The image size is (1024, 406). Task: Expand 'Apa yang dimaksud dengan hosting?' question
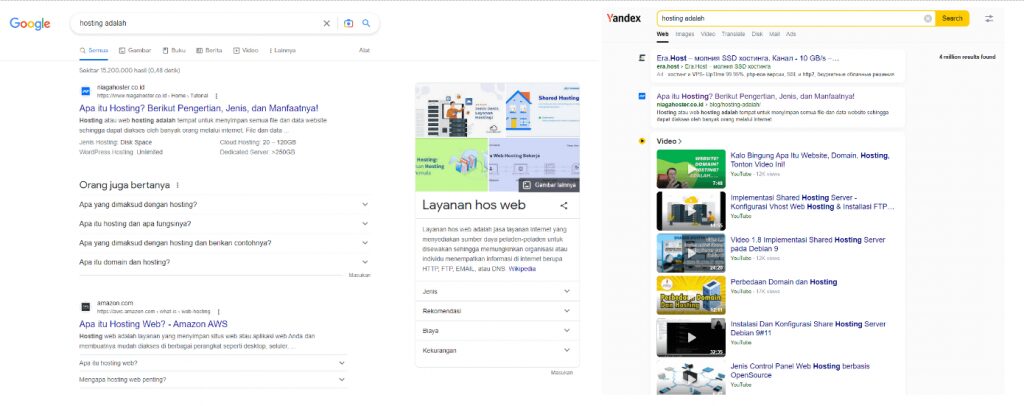tap(223, 204)
